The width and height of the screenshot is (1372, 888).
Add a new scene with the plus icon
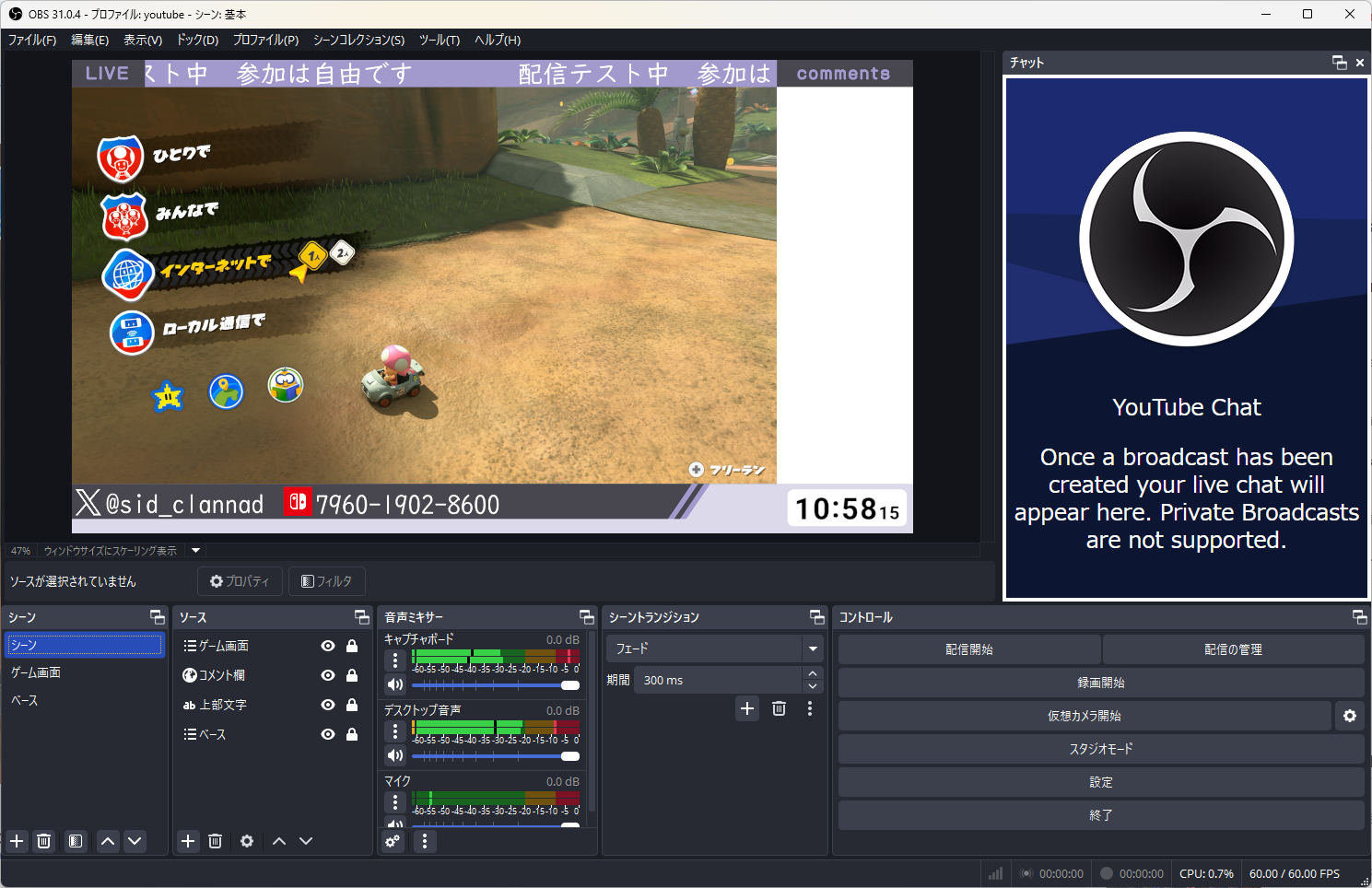coord(17,841)
